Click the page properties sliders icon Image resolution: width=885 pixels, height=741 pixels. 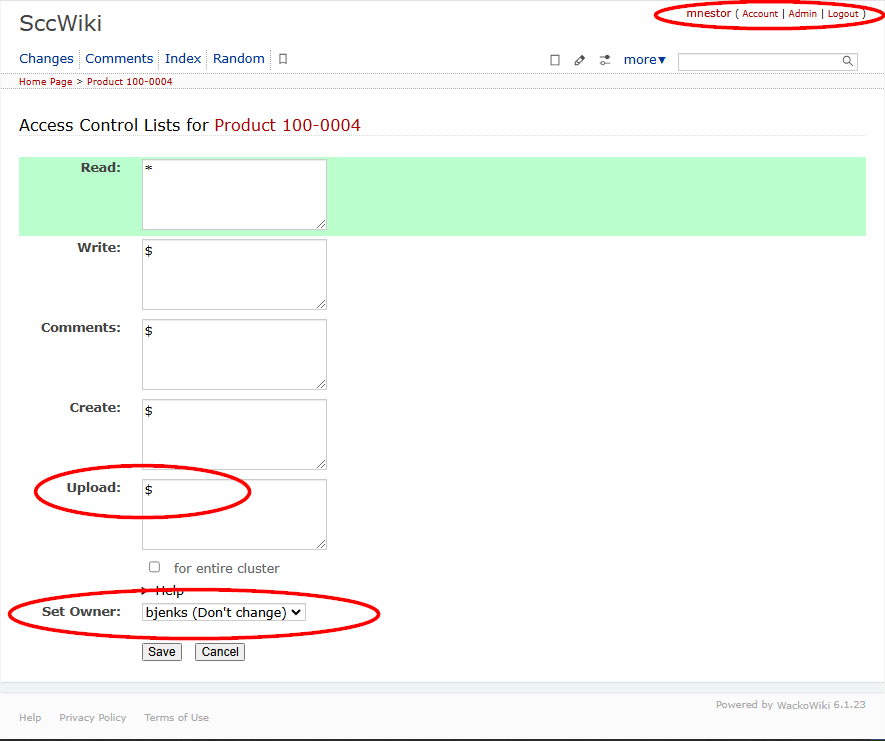point(605,60)
